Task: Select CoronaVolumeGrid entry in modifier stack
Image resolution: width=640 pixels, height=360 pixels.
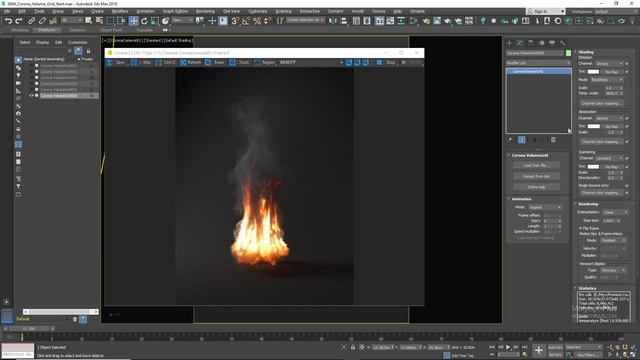Action: pos(538,71)
